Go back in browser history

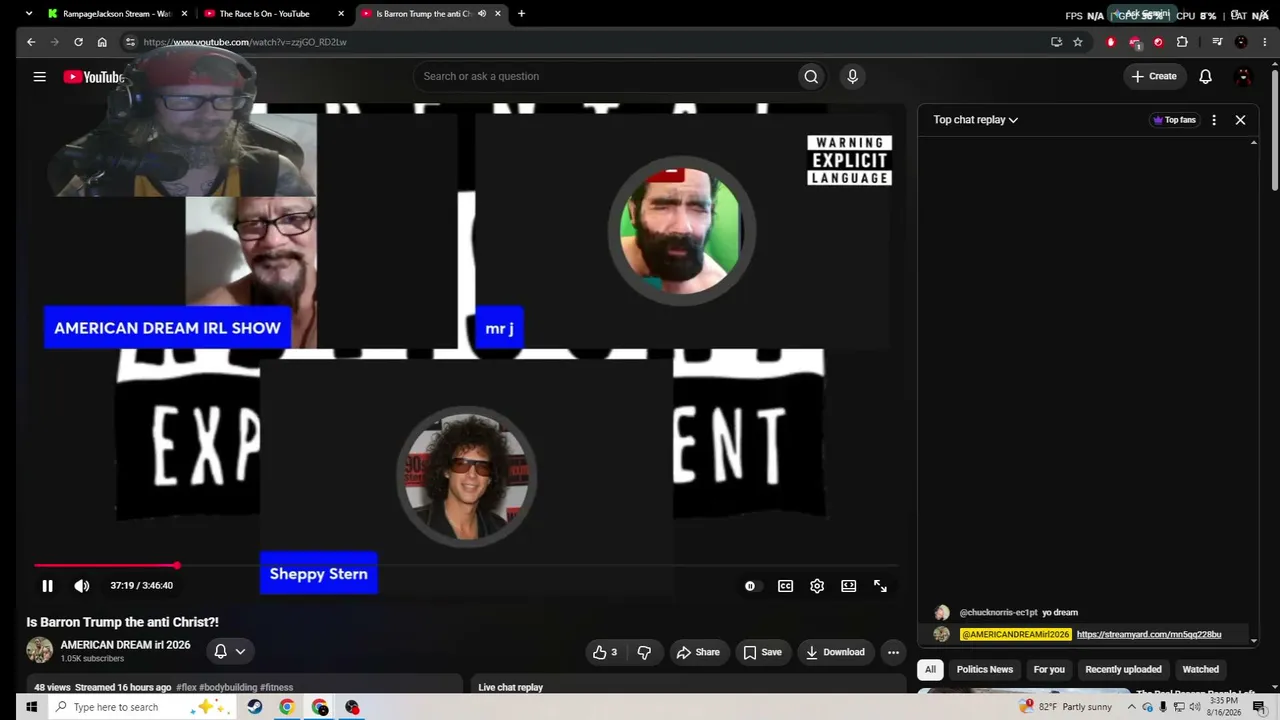[x=31, y=42]
